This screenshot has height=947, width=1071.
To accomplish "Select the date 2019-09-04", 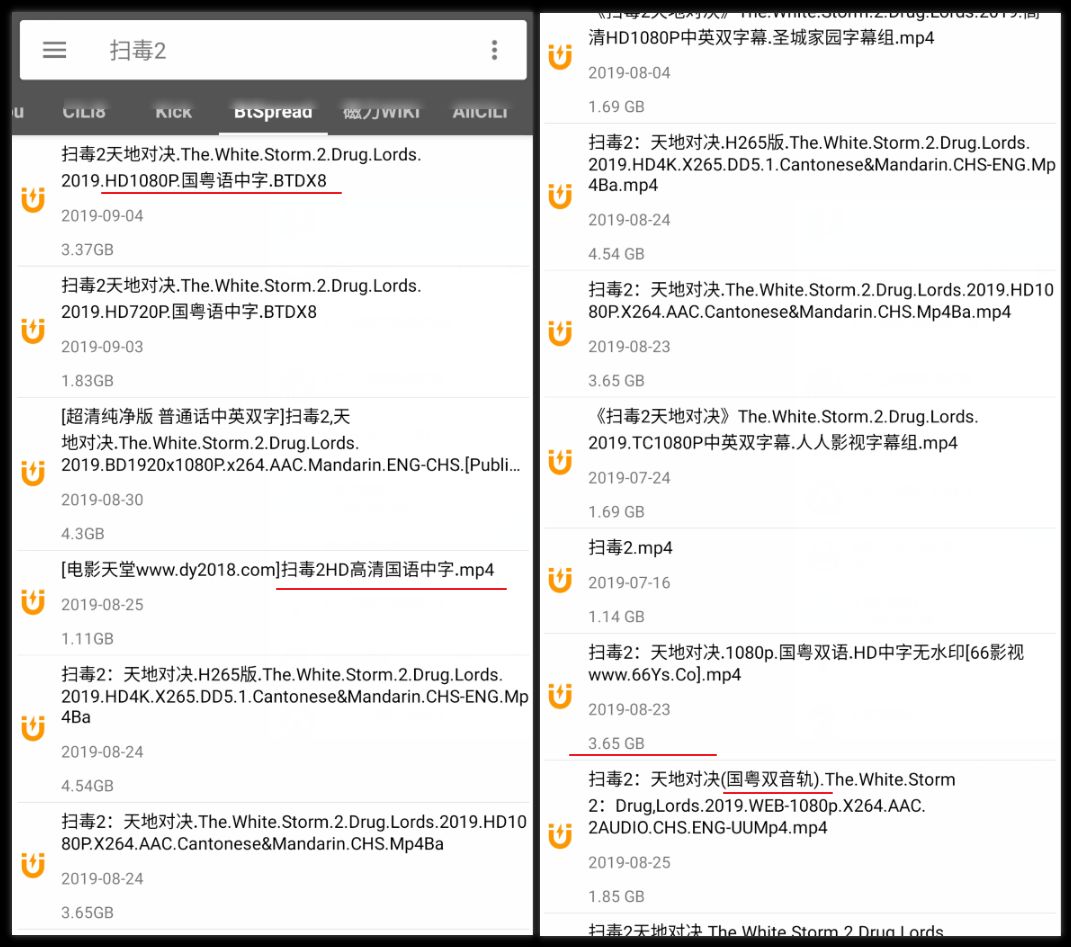I will point(102,216).
